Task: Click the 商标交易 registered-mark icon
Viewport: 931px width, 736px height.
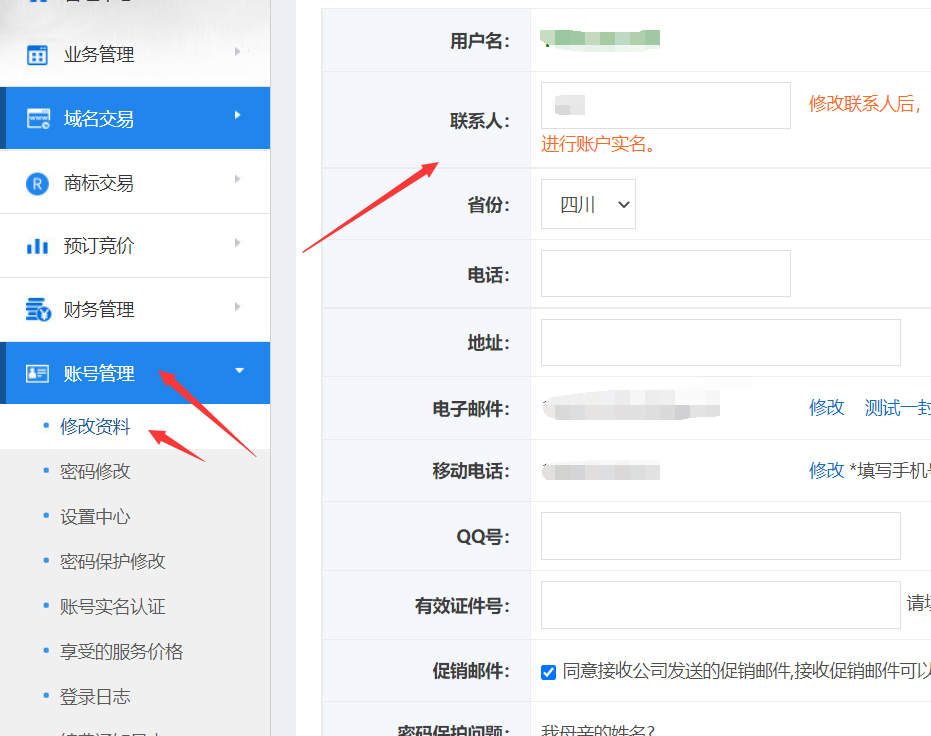Action: [x=37, y=183]
